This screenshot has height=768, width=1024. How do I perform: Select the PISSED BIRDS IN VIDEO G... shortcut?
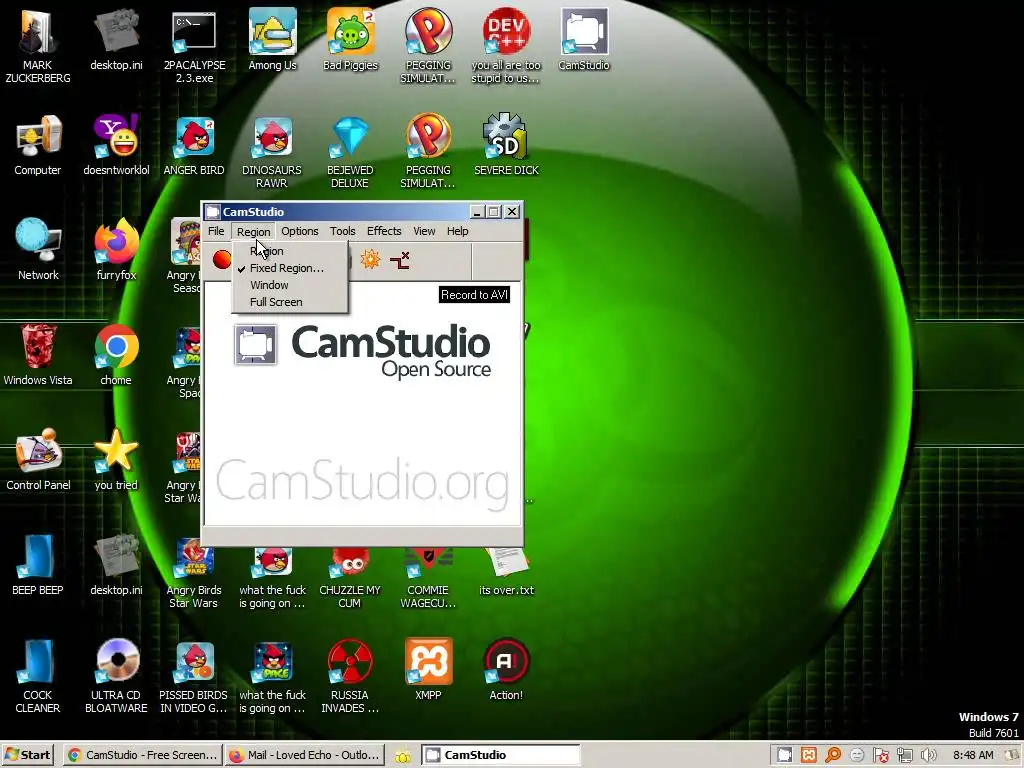point(194,677)
